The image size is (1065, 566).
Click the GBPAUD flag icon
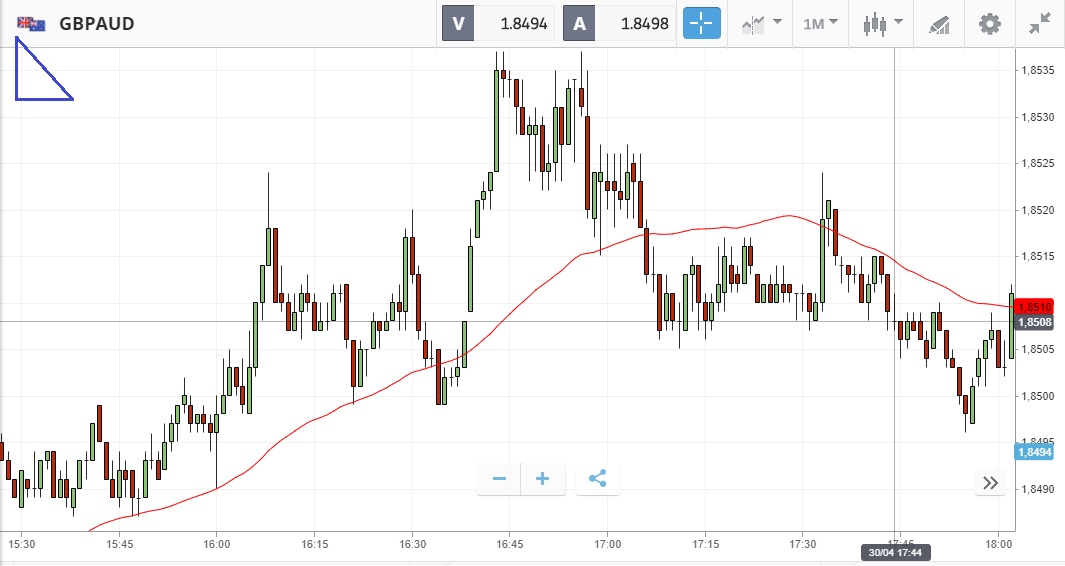(31, 24)
